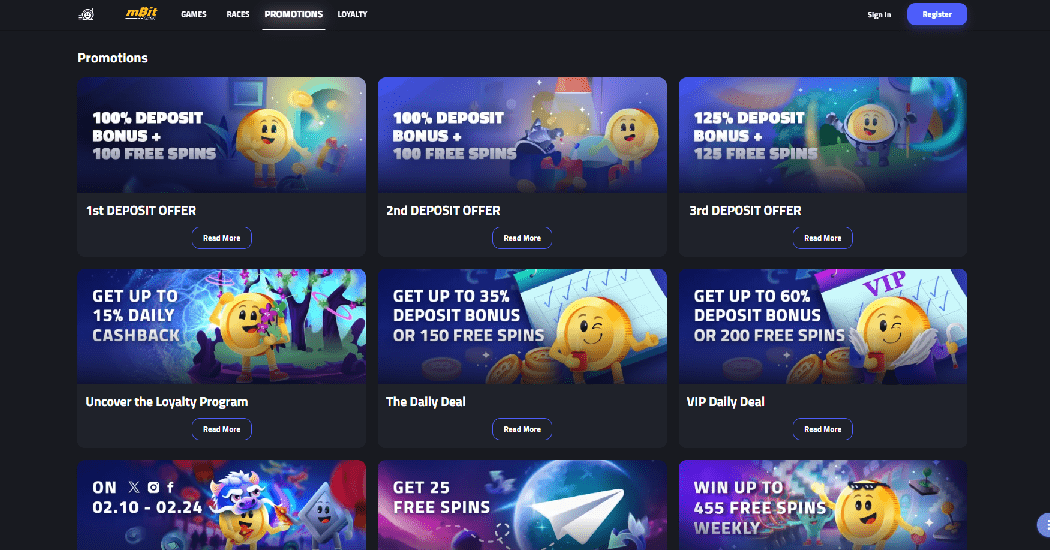Open the 455 Free Spins Weekly banner
Image resolution: width=1050 pixels, height=550 pixels.
[x=823, y=505]
